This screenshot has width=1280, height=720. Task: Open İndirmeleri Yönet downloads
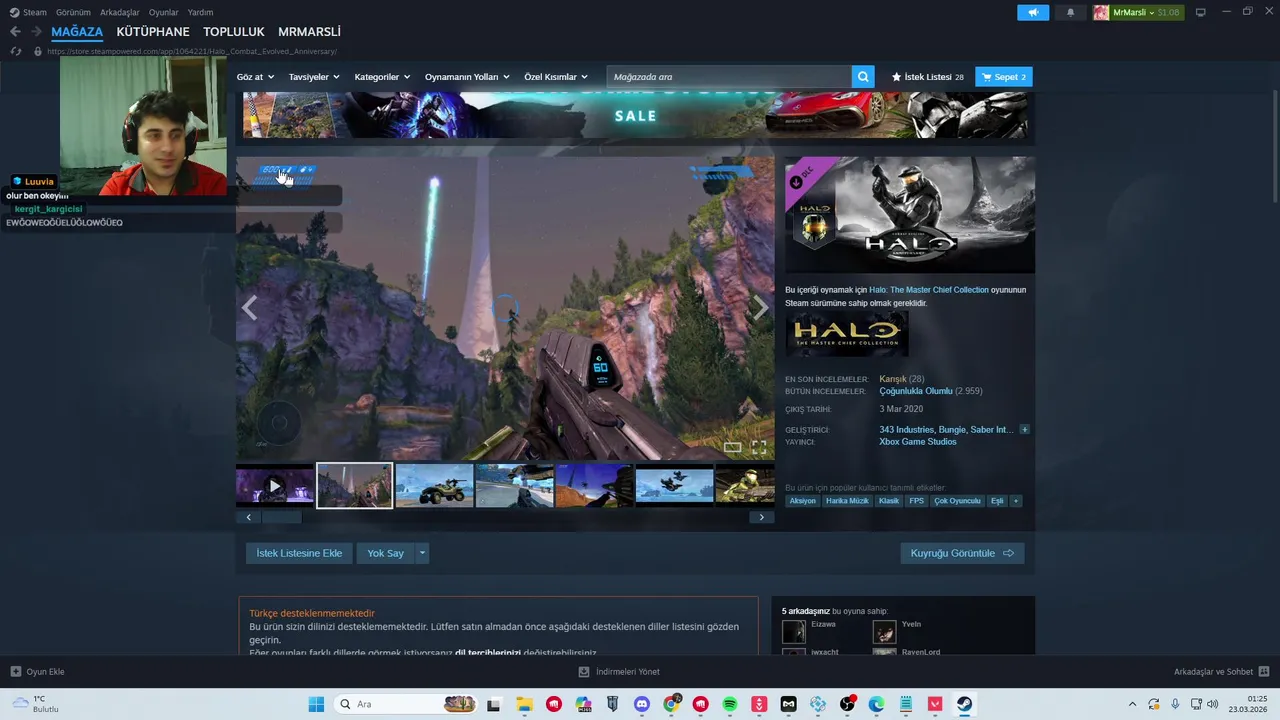coord(620,672)
